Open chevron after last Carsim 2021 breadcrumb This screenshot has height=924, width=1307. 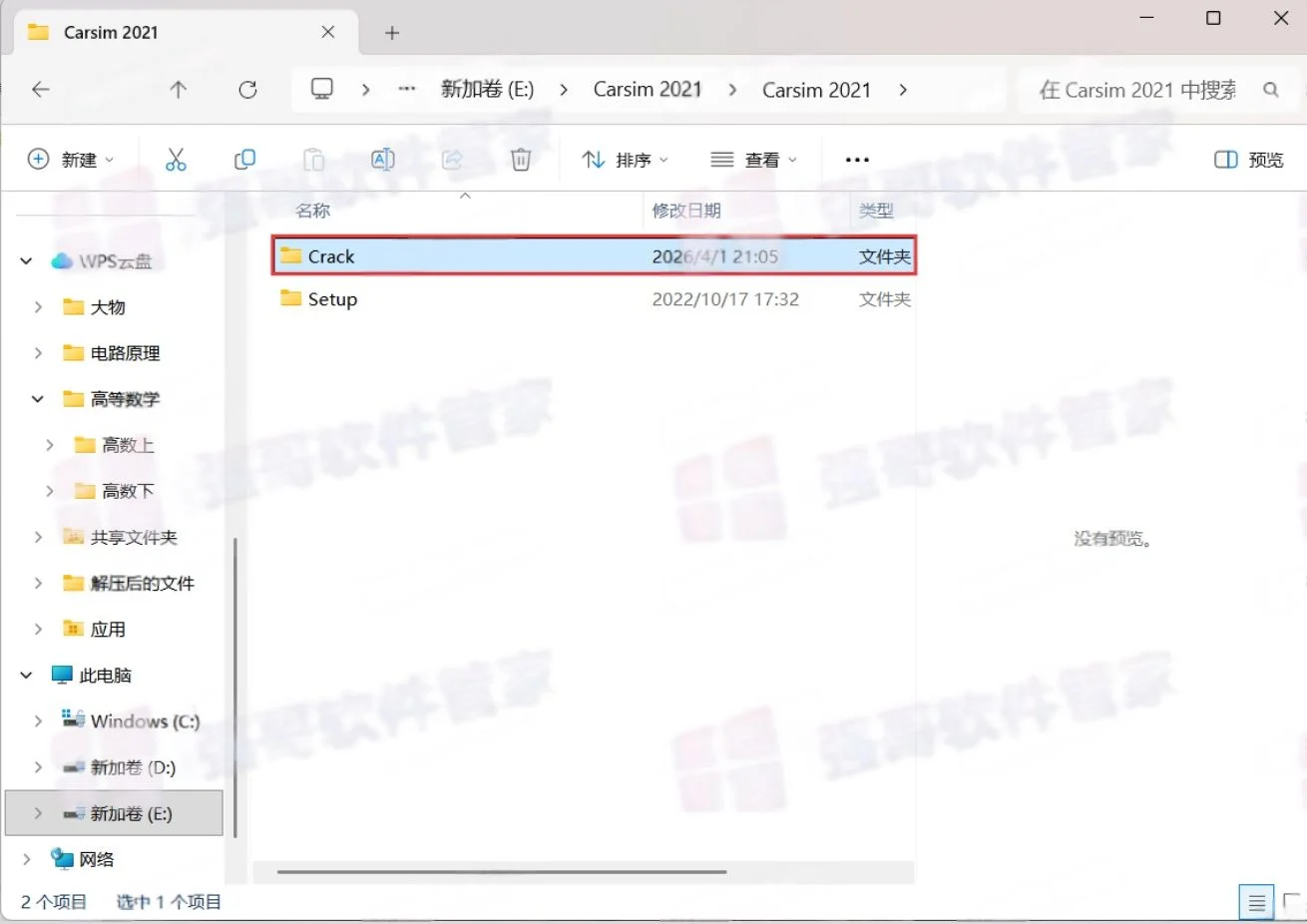tap(903, 90)
